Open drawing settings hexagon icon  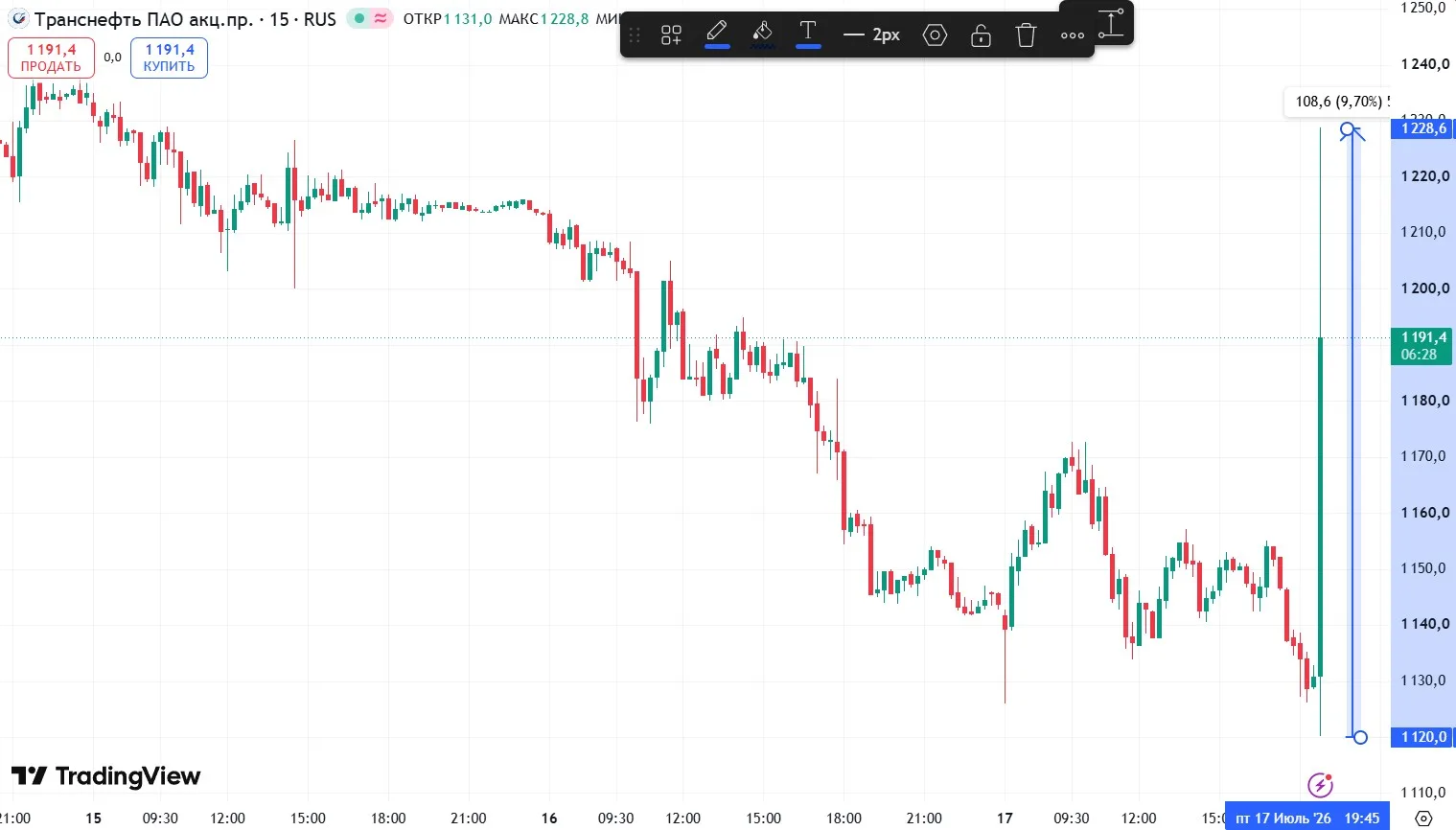coord(935,35)
